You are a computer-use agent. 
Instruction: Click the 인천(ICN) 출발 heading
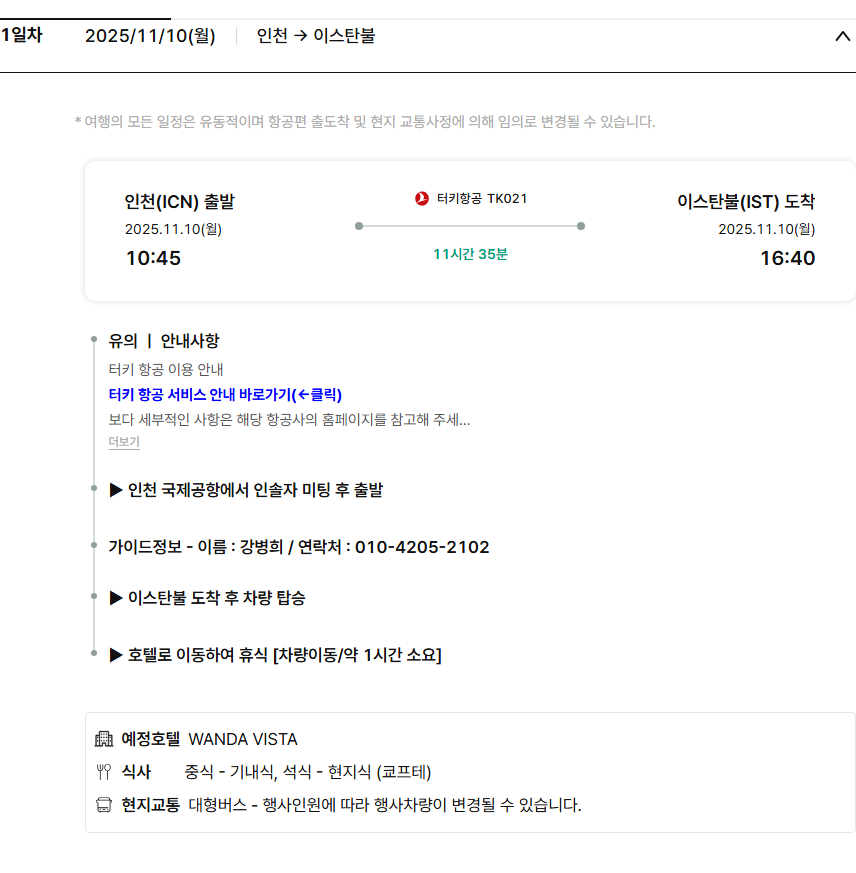180,201
